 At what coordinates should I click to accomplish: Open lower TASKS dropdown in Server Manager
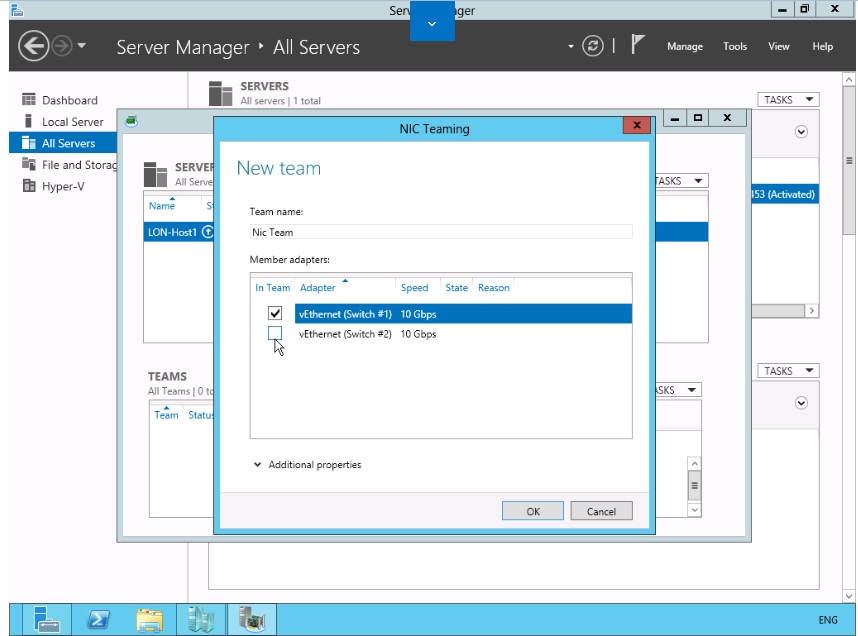pos(788,371)
